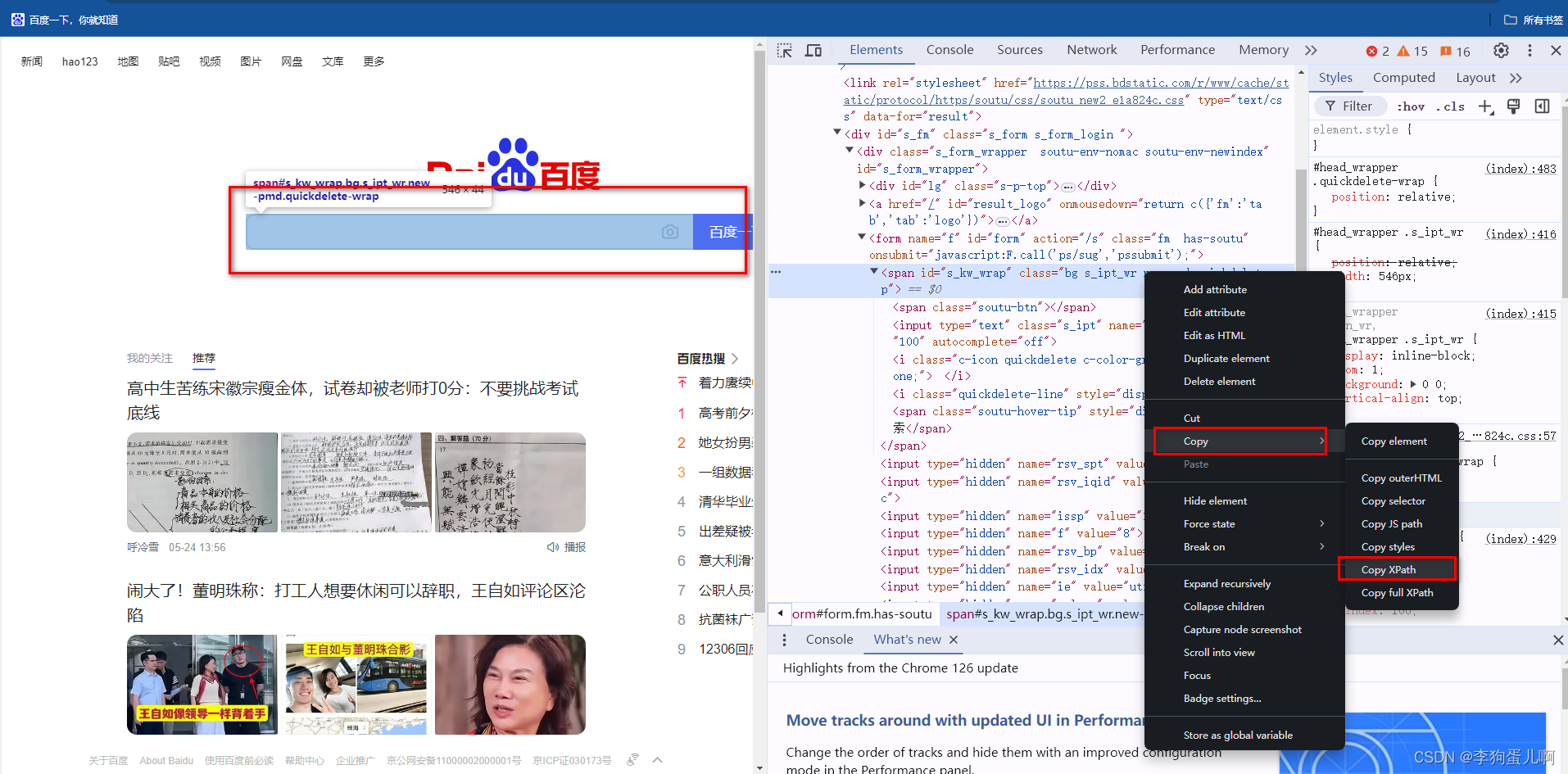Expand the result_logo anchor node
The image size is (1568, 774).
pyautogui.click(x=862, y=202)
